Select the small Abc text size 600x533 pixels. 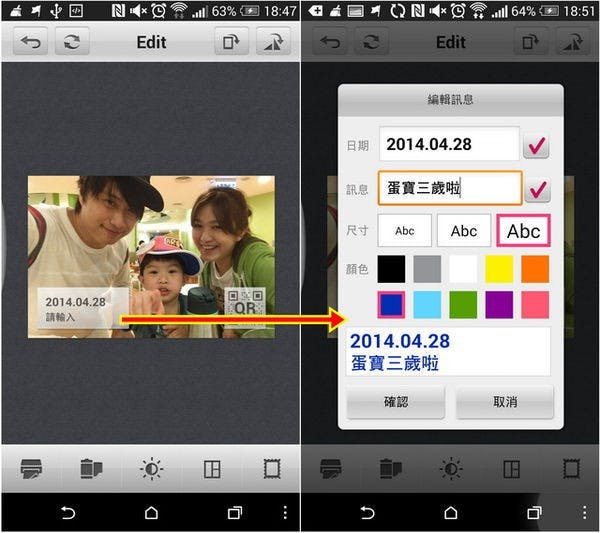point(405,231)
